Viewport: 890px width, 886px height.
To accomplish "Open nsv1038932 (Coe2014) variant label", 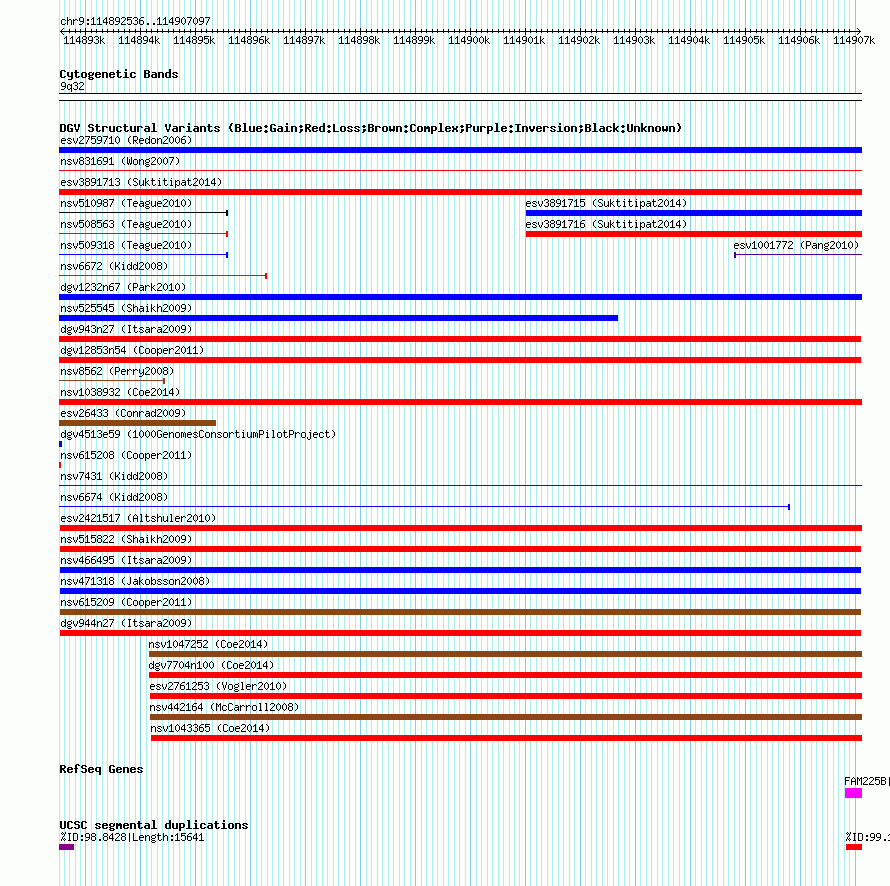I will [120, 392].
